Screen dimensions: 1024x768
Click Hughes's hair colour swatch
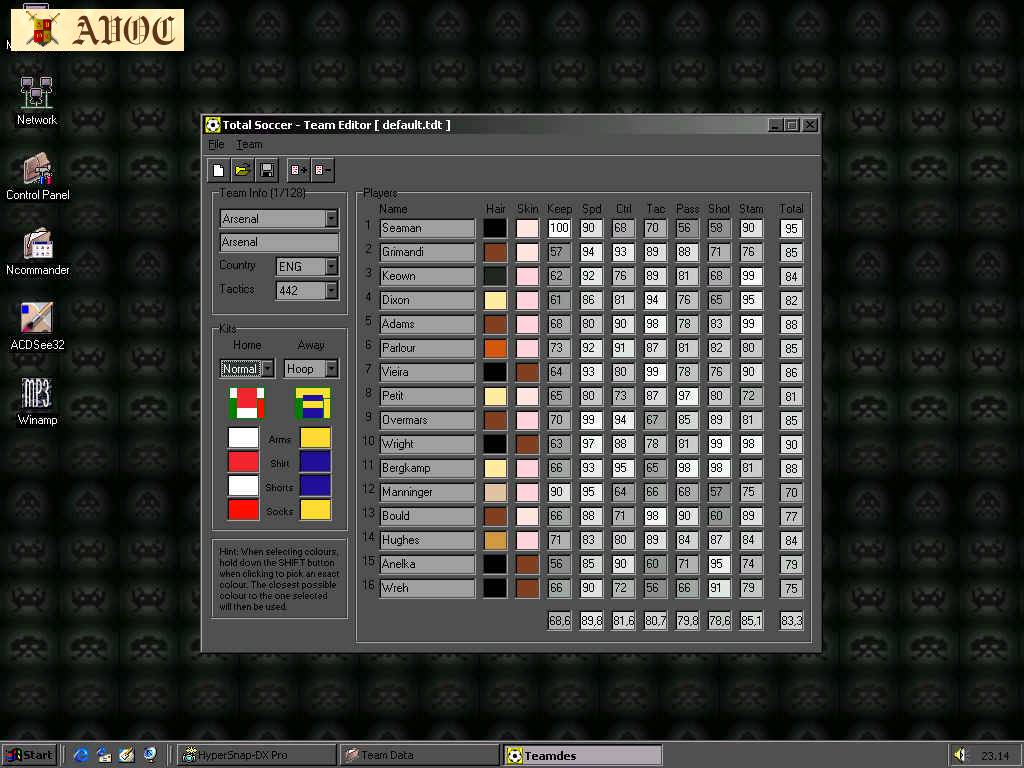tap(495, 540)
